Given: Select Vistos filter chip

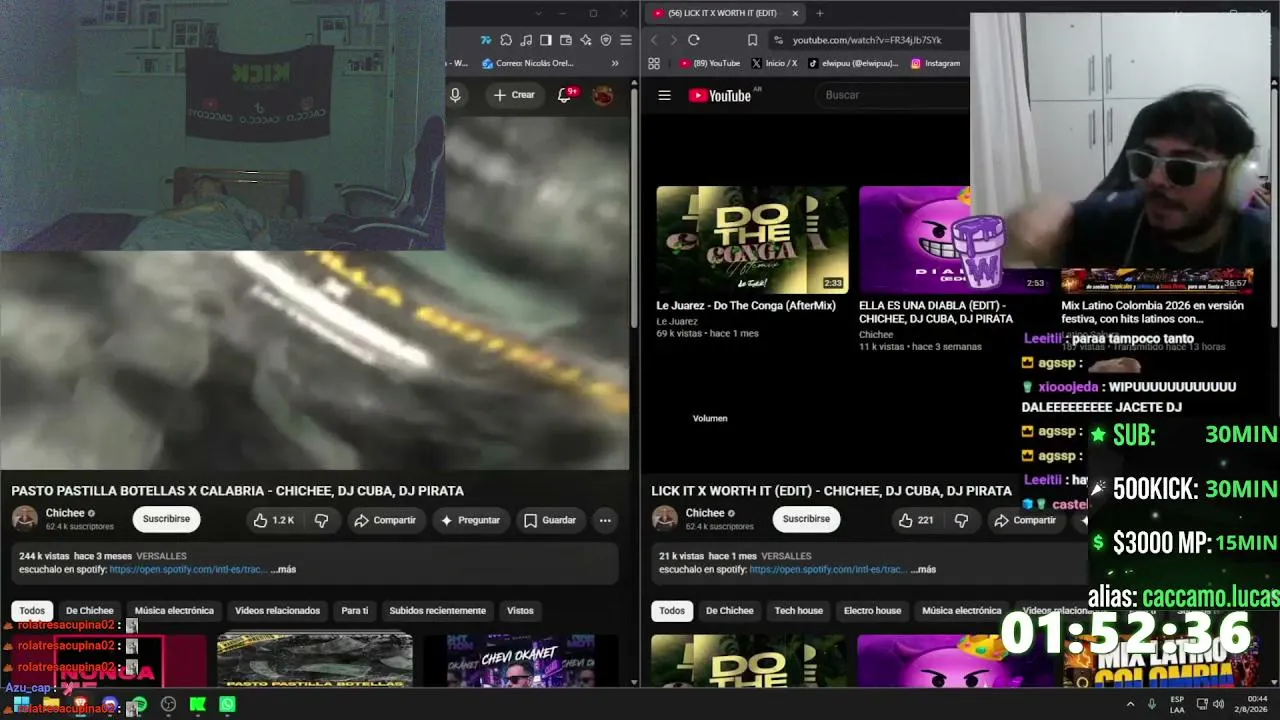Looking at the screenshot, I should pos(520,611).
